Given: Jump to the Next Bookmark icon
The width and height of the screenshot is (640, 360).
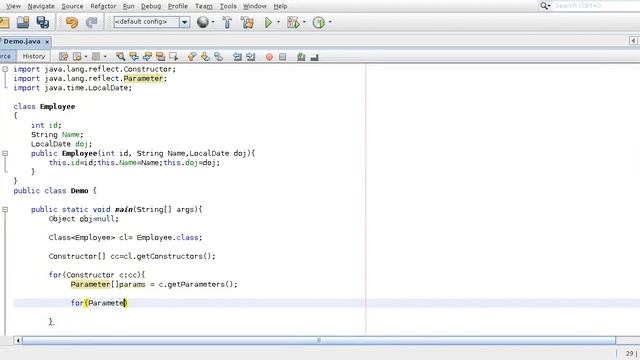Looking at the screenshot, I should click(x=205, y=57).
